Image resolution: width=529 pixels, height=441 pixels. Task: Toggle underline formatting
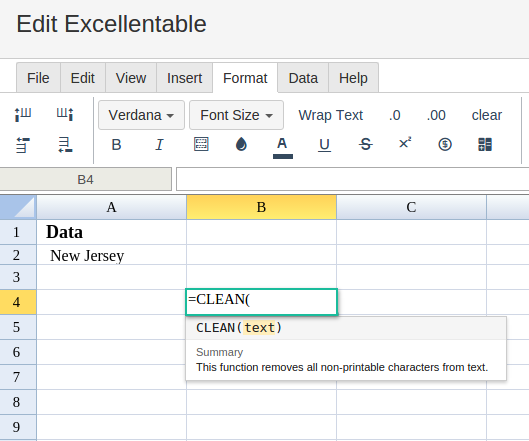[x=324, y=145]
